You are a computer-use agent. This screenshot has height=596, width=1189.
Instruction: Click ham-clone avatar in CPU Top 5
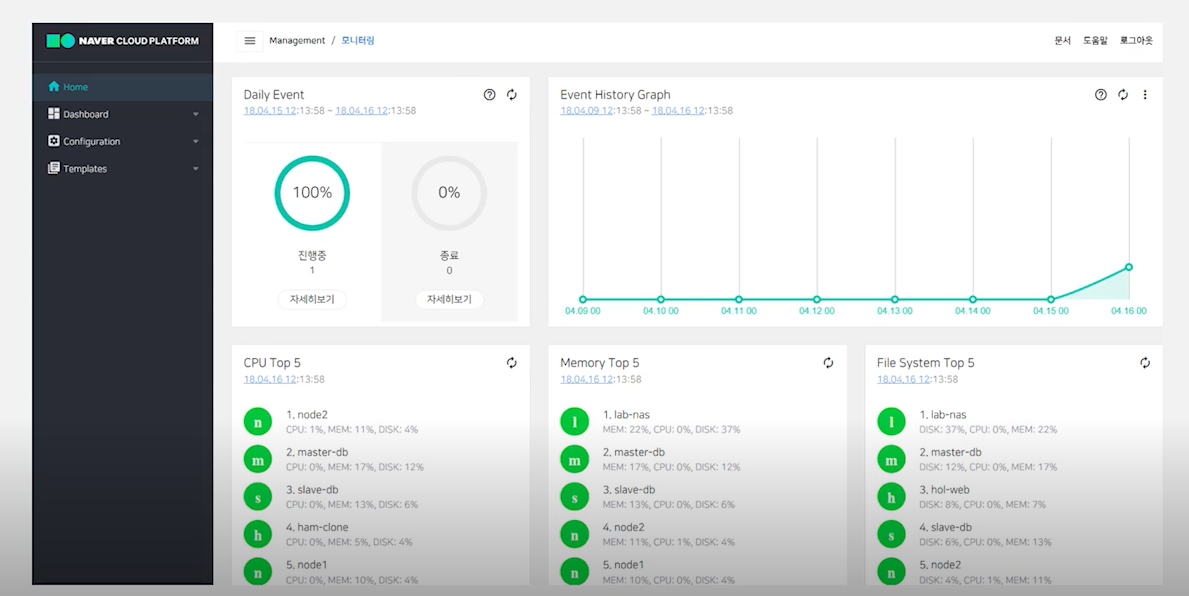point(258,535)
